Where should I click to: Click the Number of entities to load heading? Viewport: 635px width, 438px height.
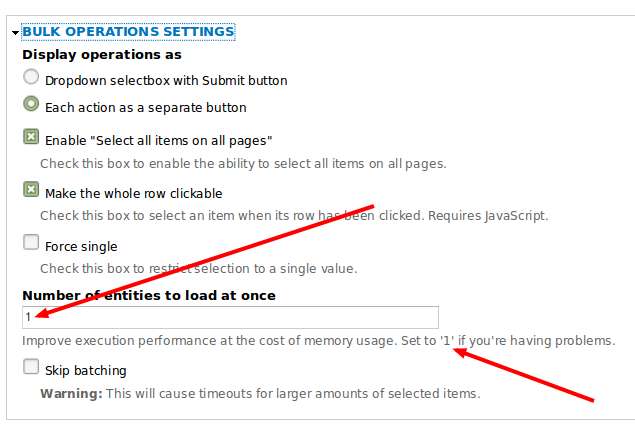(149, 296)
